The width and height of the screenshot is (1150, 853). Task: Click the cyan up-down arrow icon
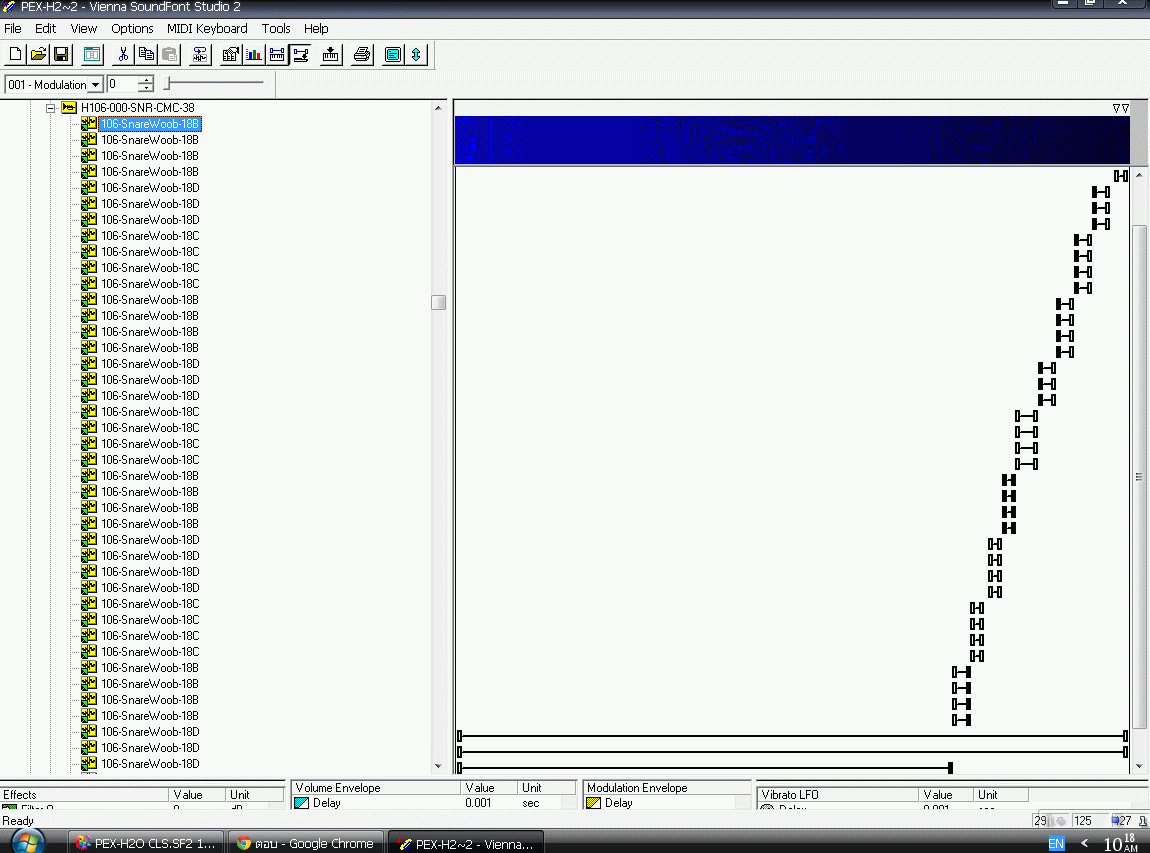tap(417, 54)
